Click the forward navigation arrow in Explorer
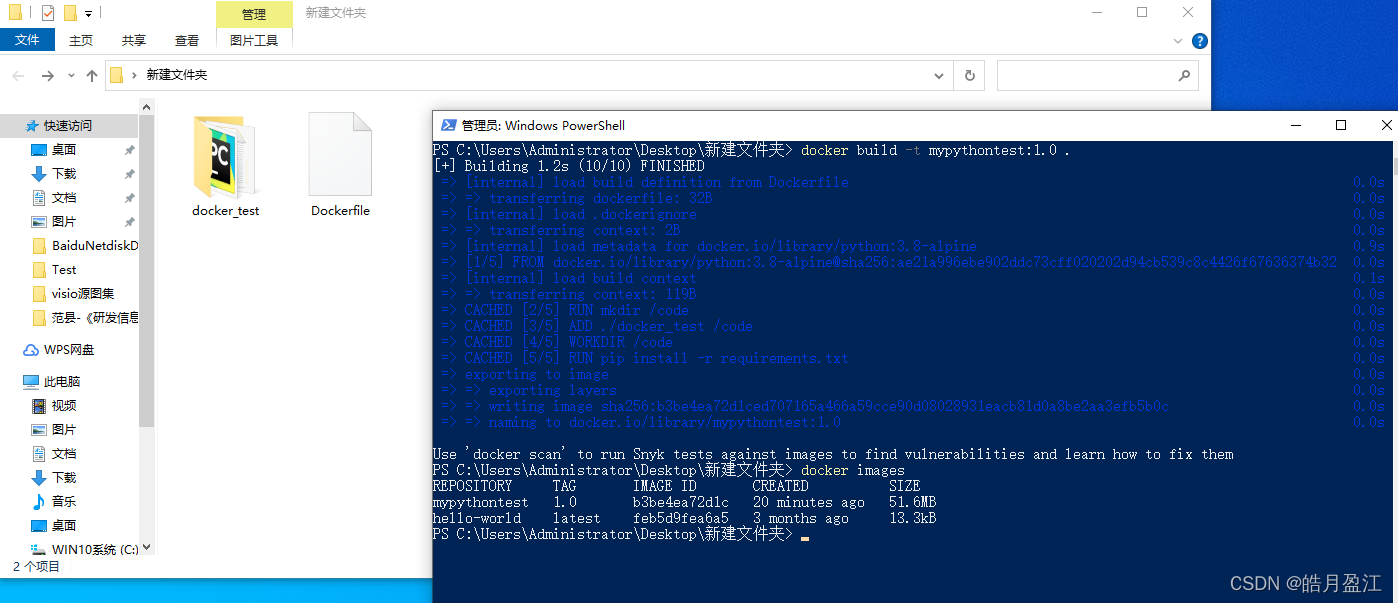Viewport: 1398px width, 603px height. (x=47, y=76)
